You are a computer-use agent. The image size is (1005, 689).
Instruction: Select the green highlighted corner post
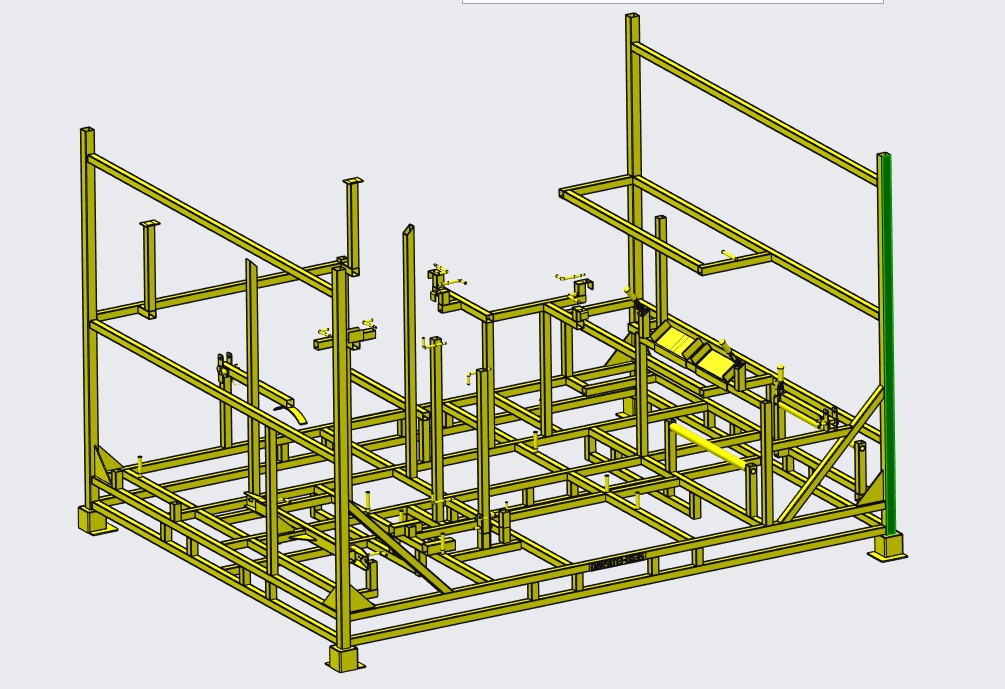coord(886,344)
